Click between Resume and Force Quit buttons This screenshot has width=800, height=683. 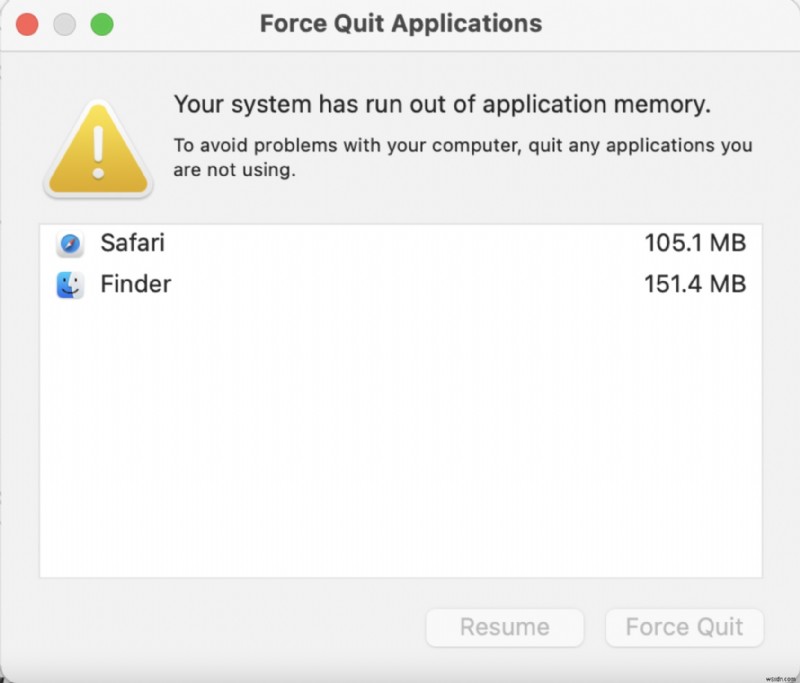[595, 627]
